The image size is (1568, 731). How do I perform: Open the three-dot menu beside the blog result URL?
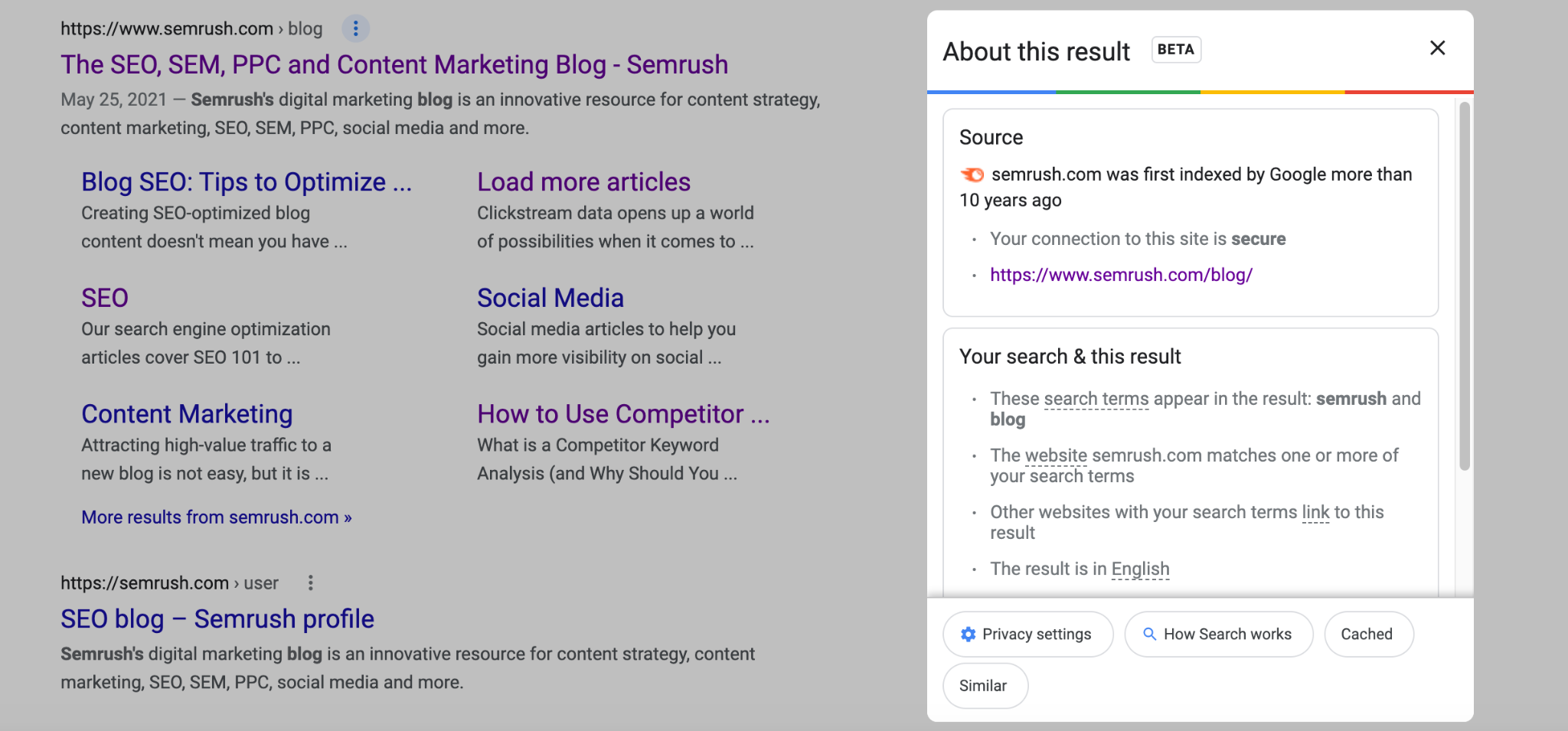355,28
